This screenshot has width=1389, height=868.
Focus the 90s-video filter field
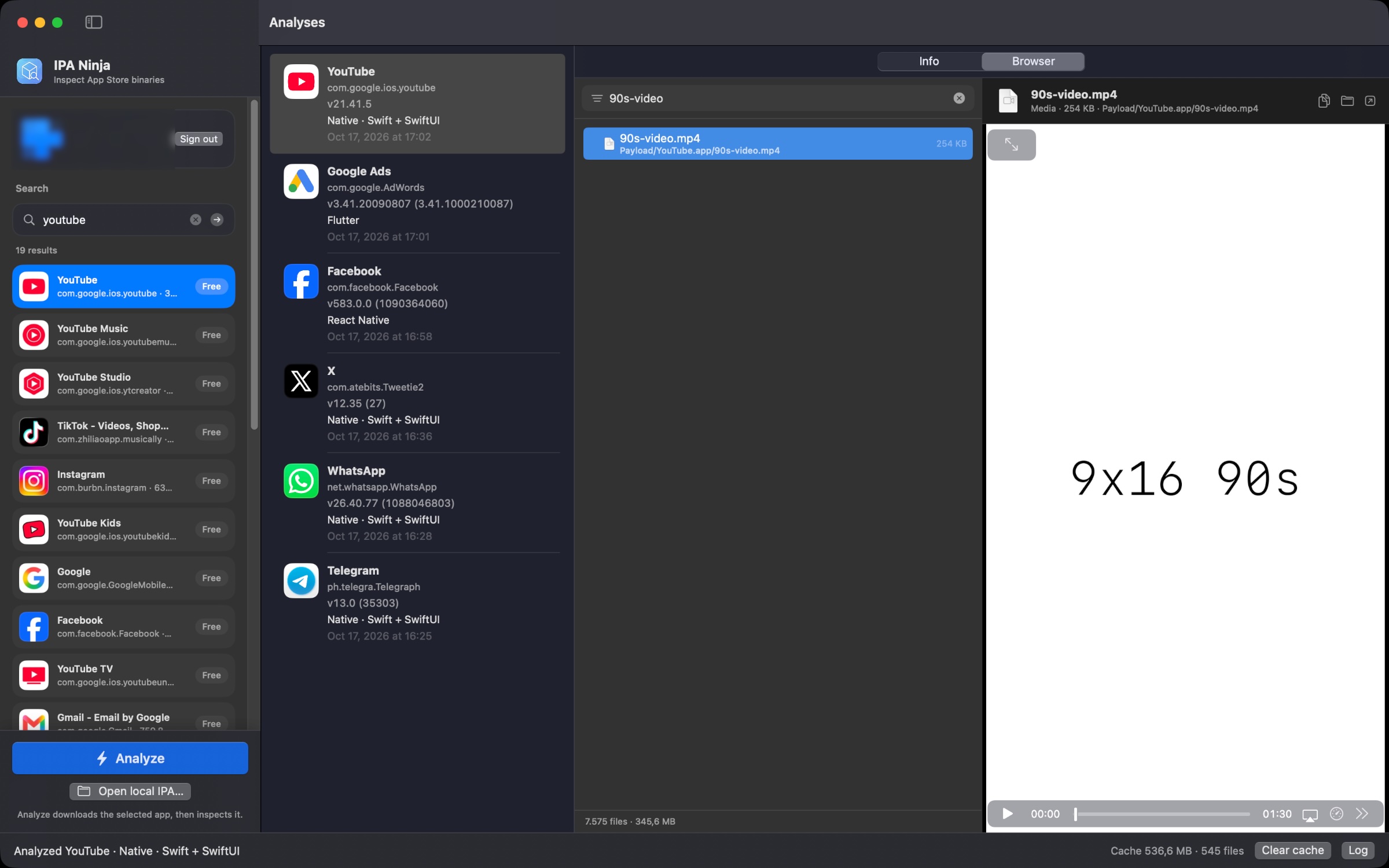click(x=778, y=98)
